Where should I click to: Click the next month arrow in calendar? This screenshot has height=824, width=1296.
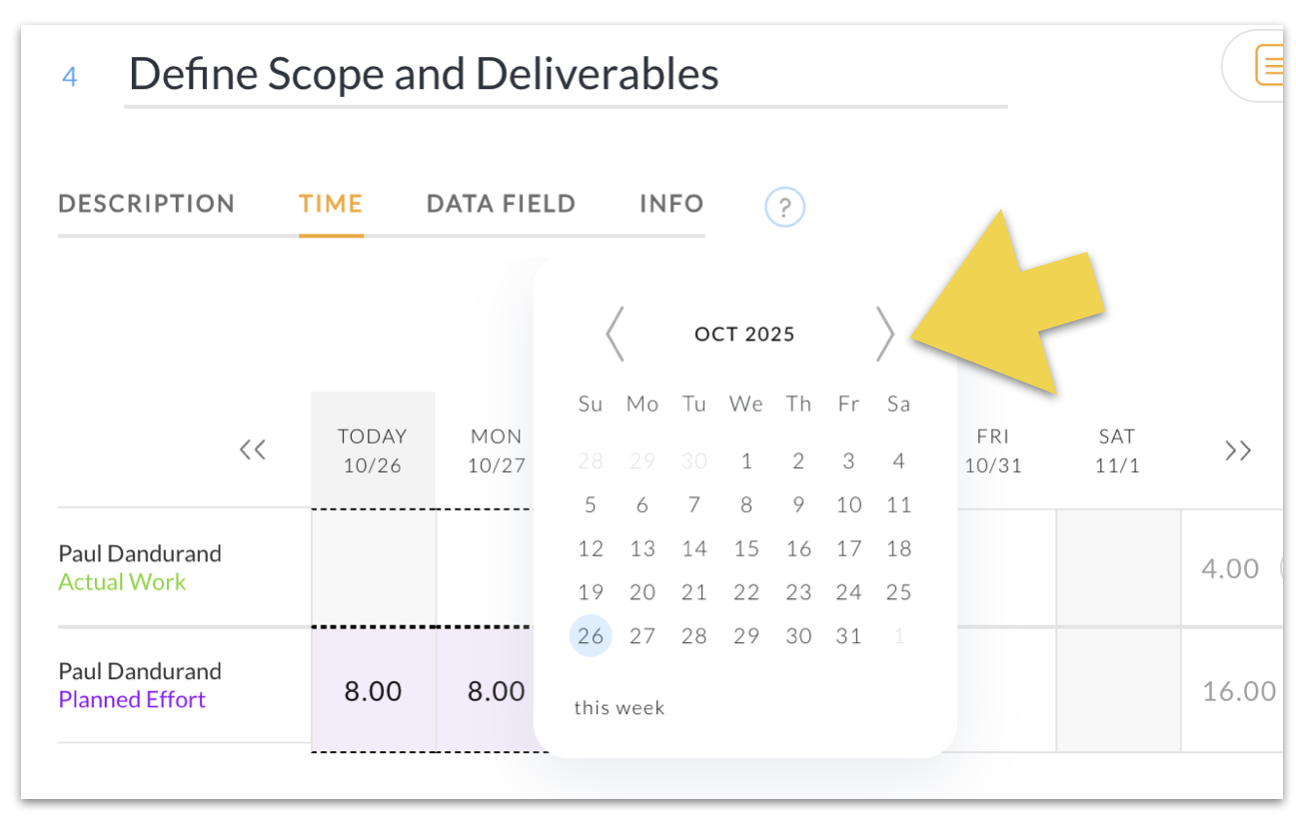(x=884, y=334)
